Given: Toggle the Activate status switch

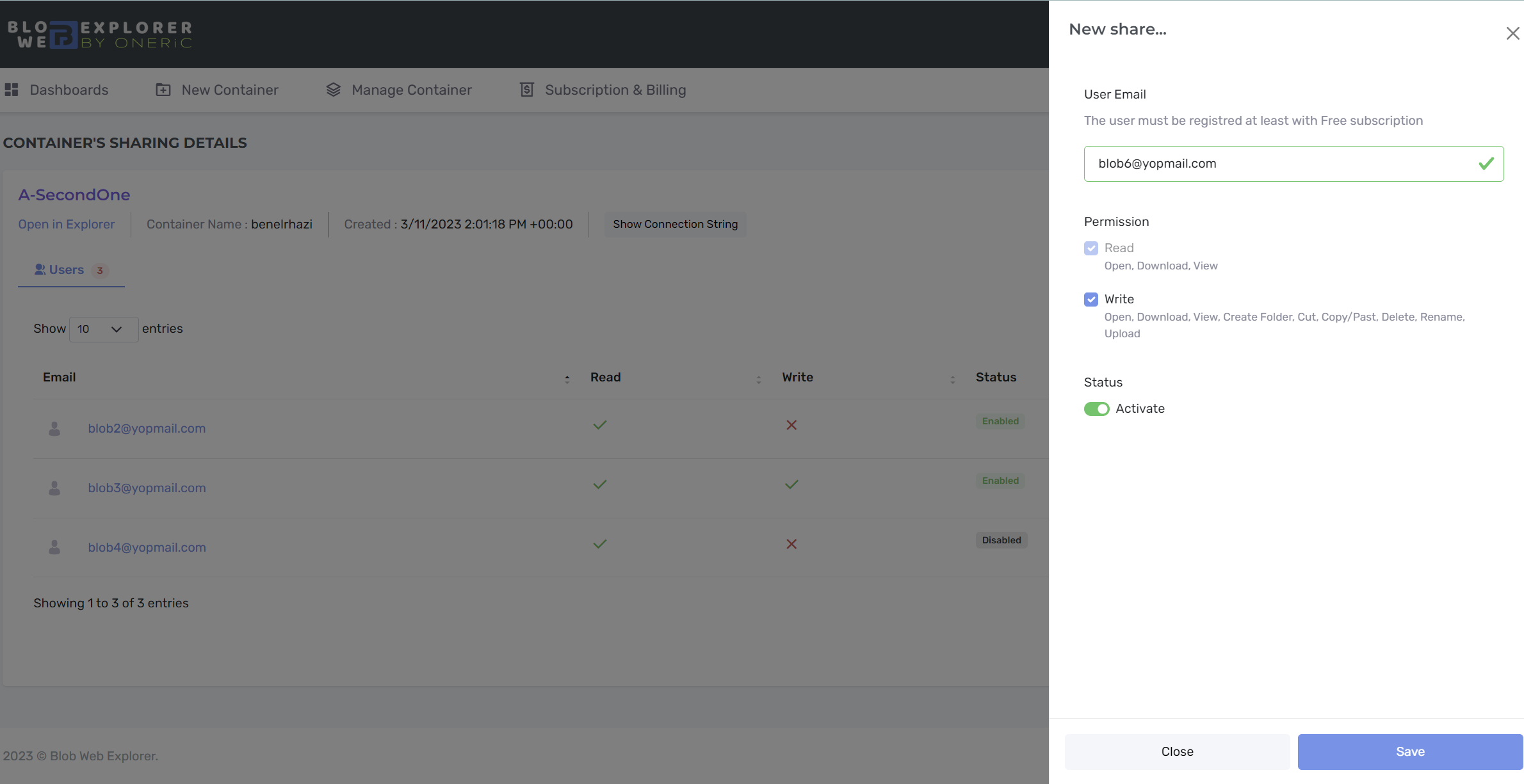Looking at the screenshot, I should point(1096,409).
